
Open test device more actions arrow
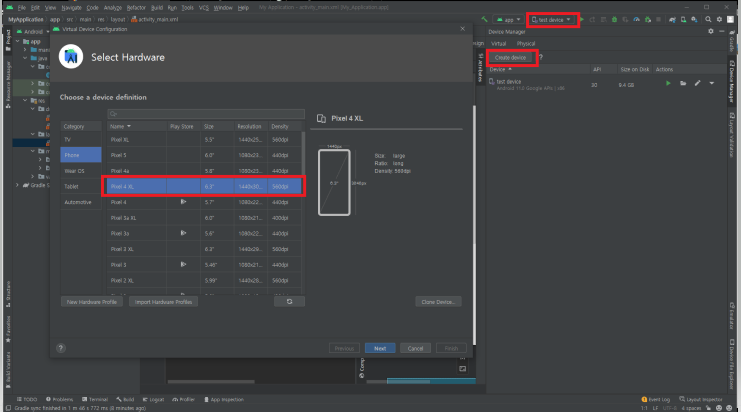click(x=712, y=83)
